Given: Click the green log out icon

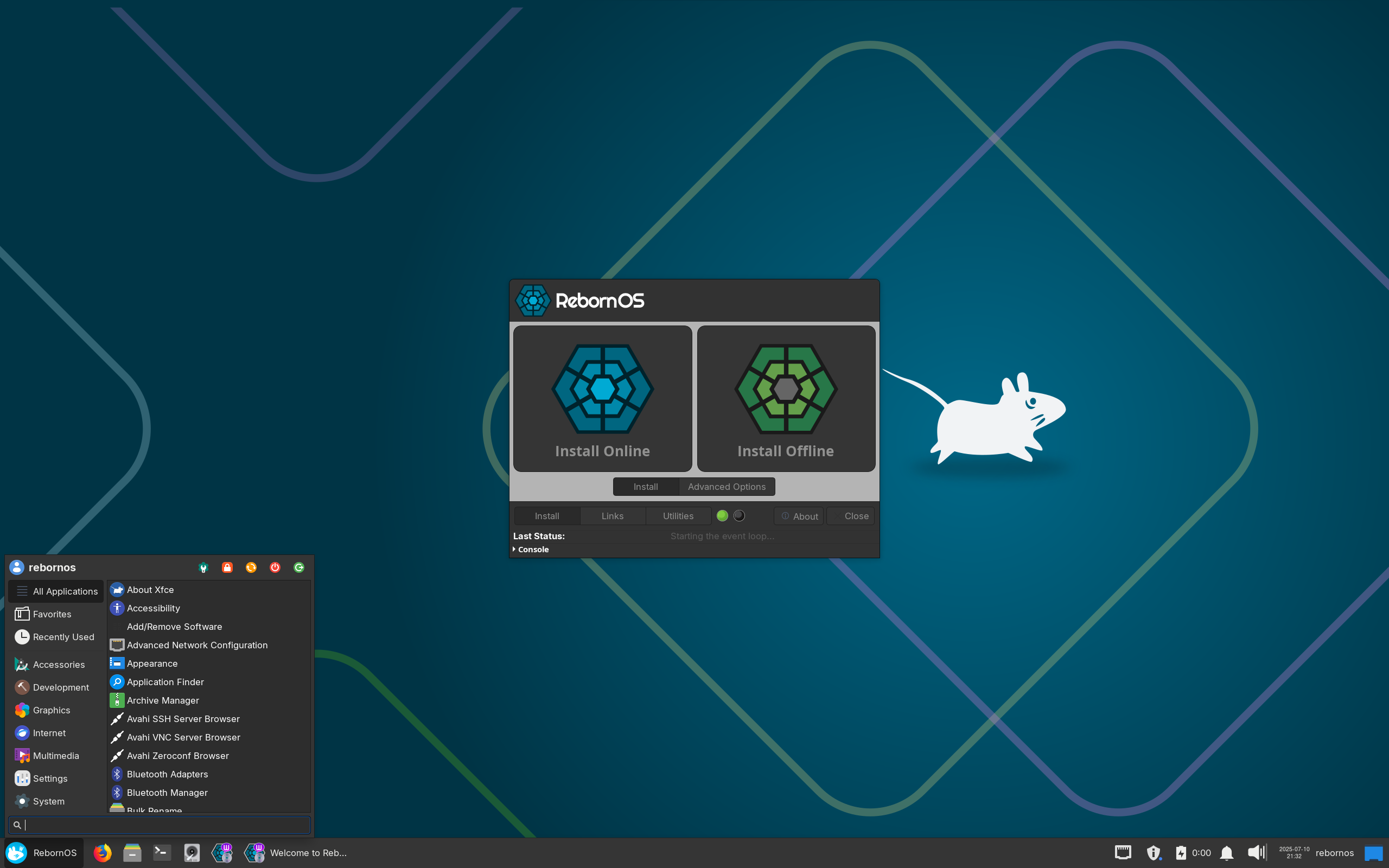Looking at the screenshot, I should point(299,567).
